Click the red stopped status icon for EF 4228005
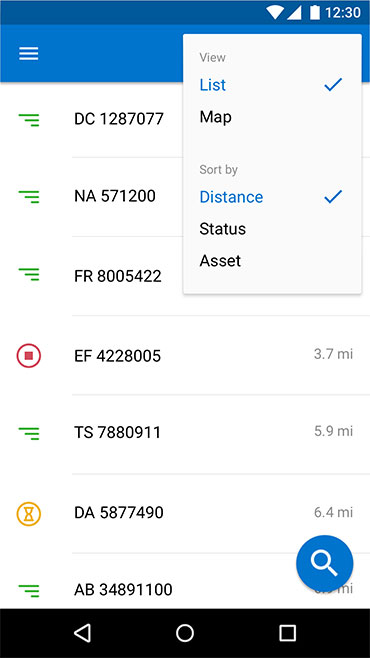The width and height of the screenshot is (370, 658). pyautogui.click(x=29, y=356)
